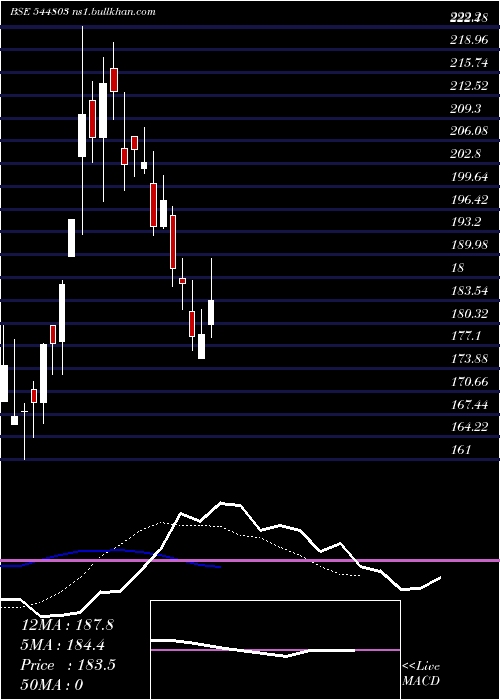Click the 167.44 price axis label
500x700 pixels.
[469, 404]
